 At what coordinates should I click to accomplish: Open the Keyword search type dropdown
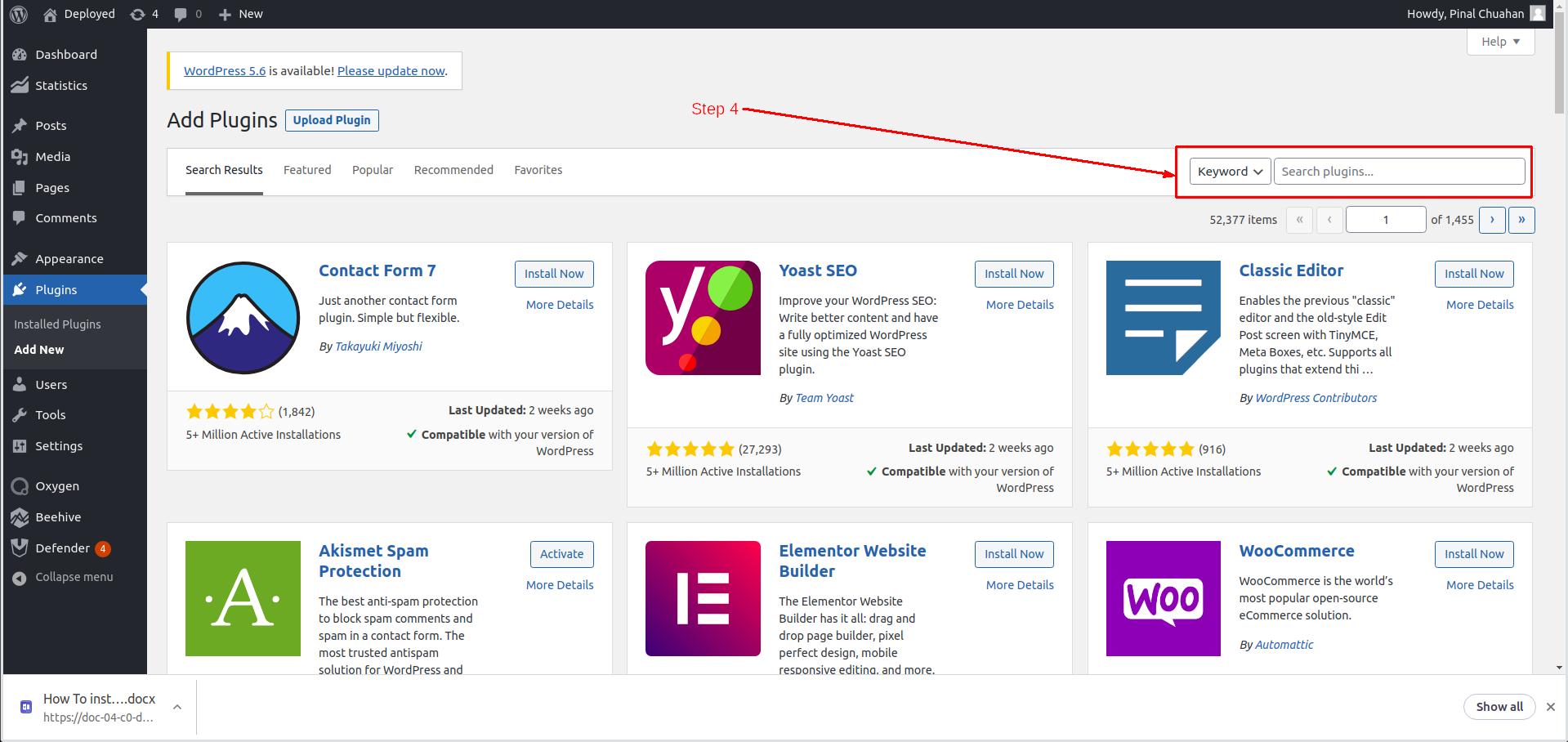point(1230,172)
